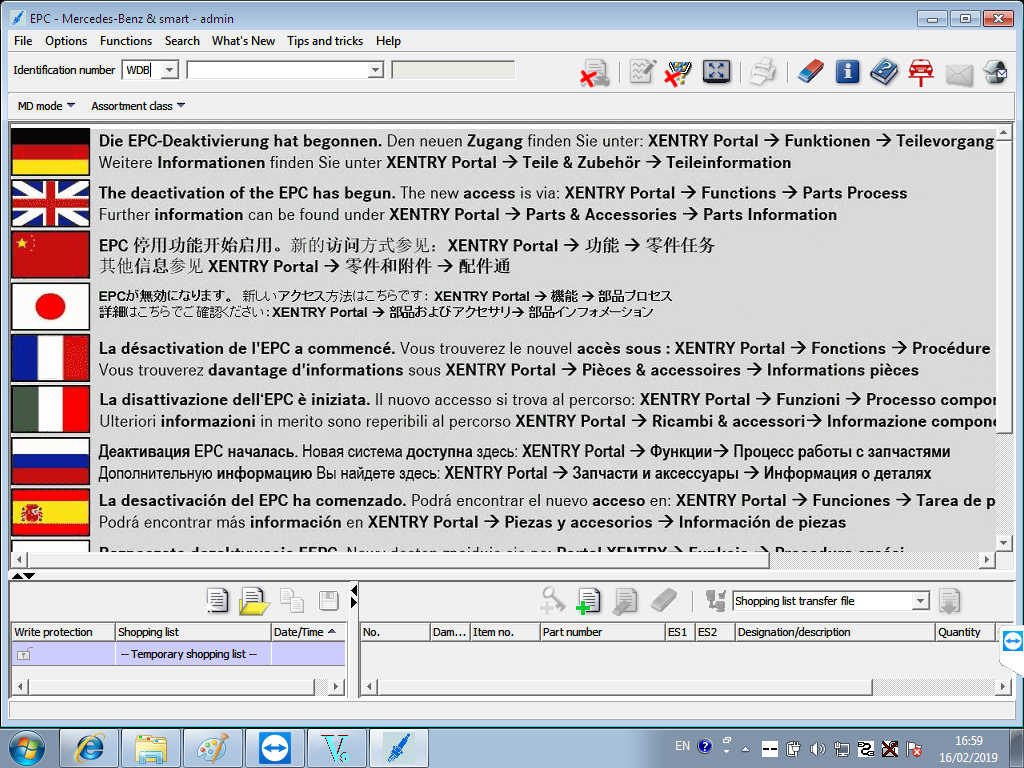Toggle write protection lock on temporary list
Image resolution: width=1024 pixels, height=768 pixels.
[24, 654]
